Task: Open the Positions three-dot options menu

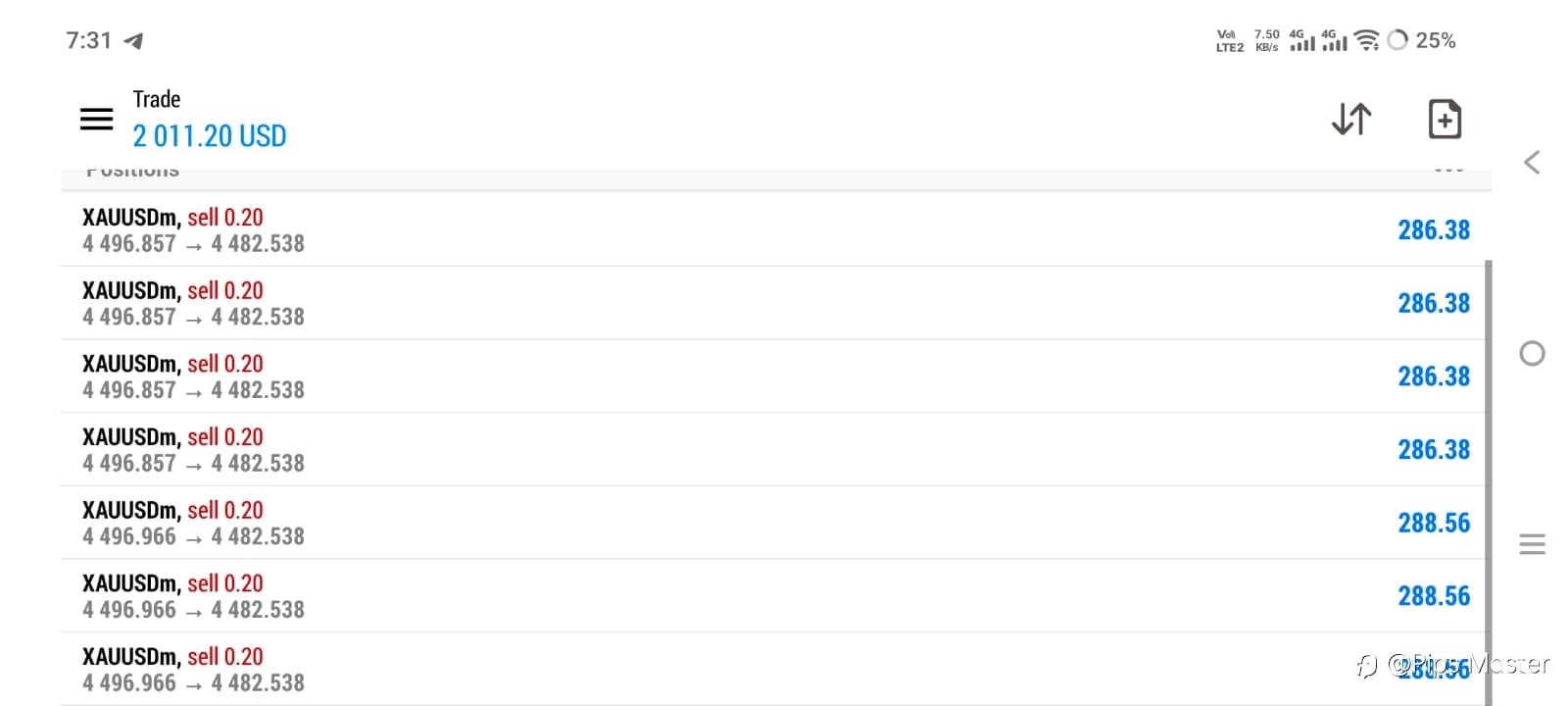Action: 1448,171
